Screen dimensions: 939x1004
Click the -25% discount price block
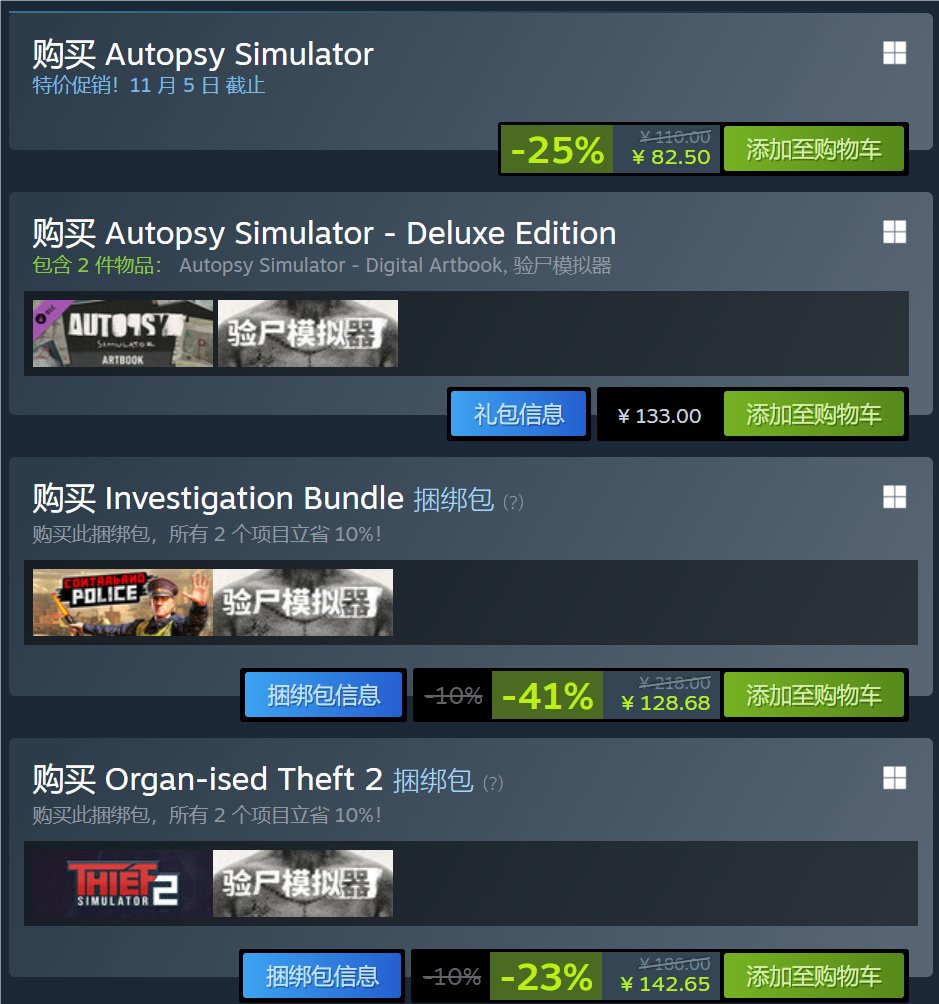[x=610, y=149]
